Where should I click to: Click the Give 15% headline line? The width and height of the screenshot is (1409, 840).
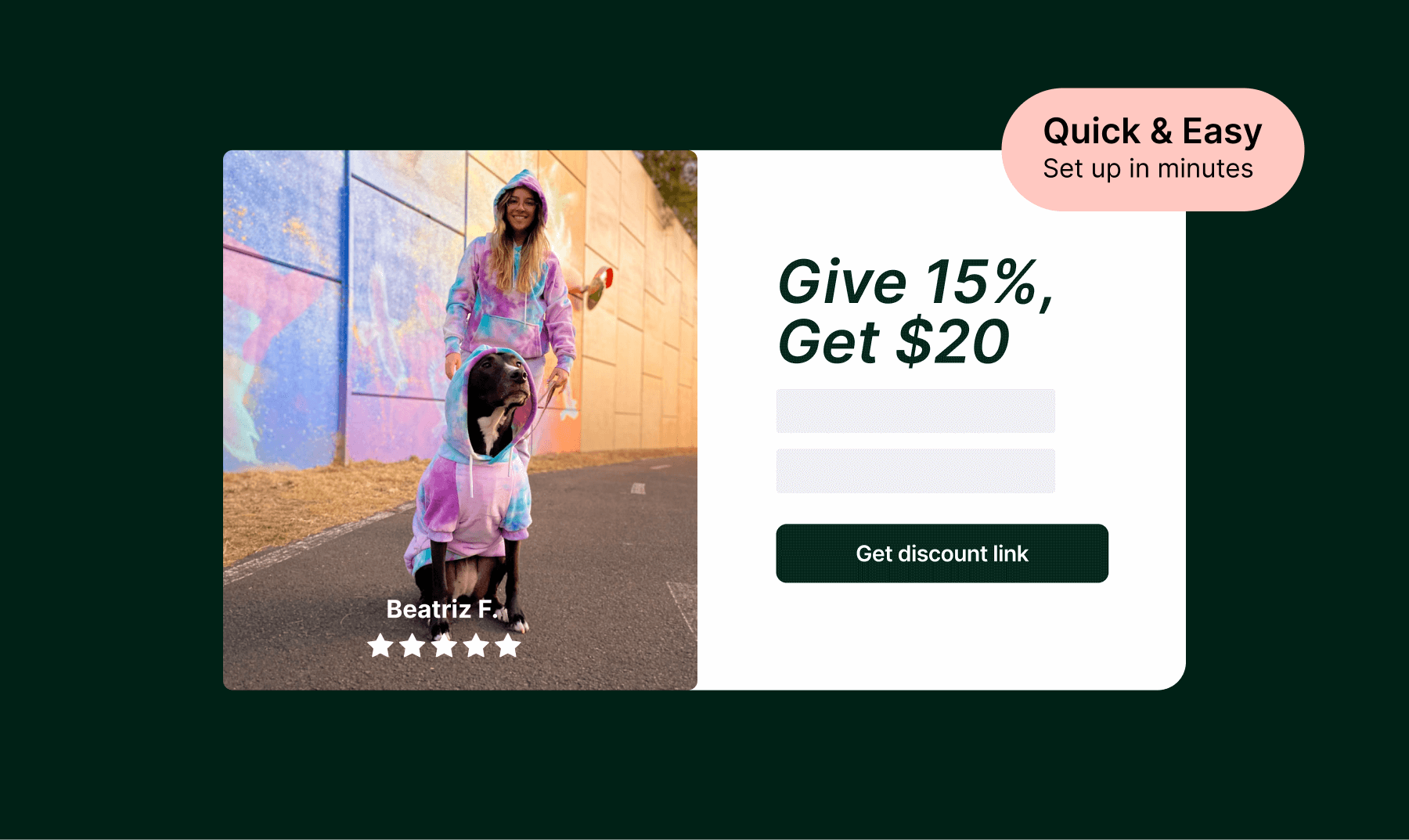coord(916,282)
